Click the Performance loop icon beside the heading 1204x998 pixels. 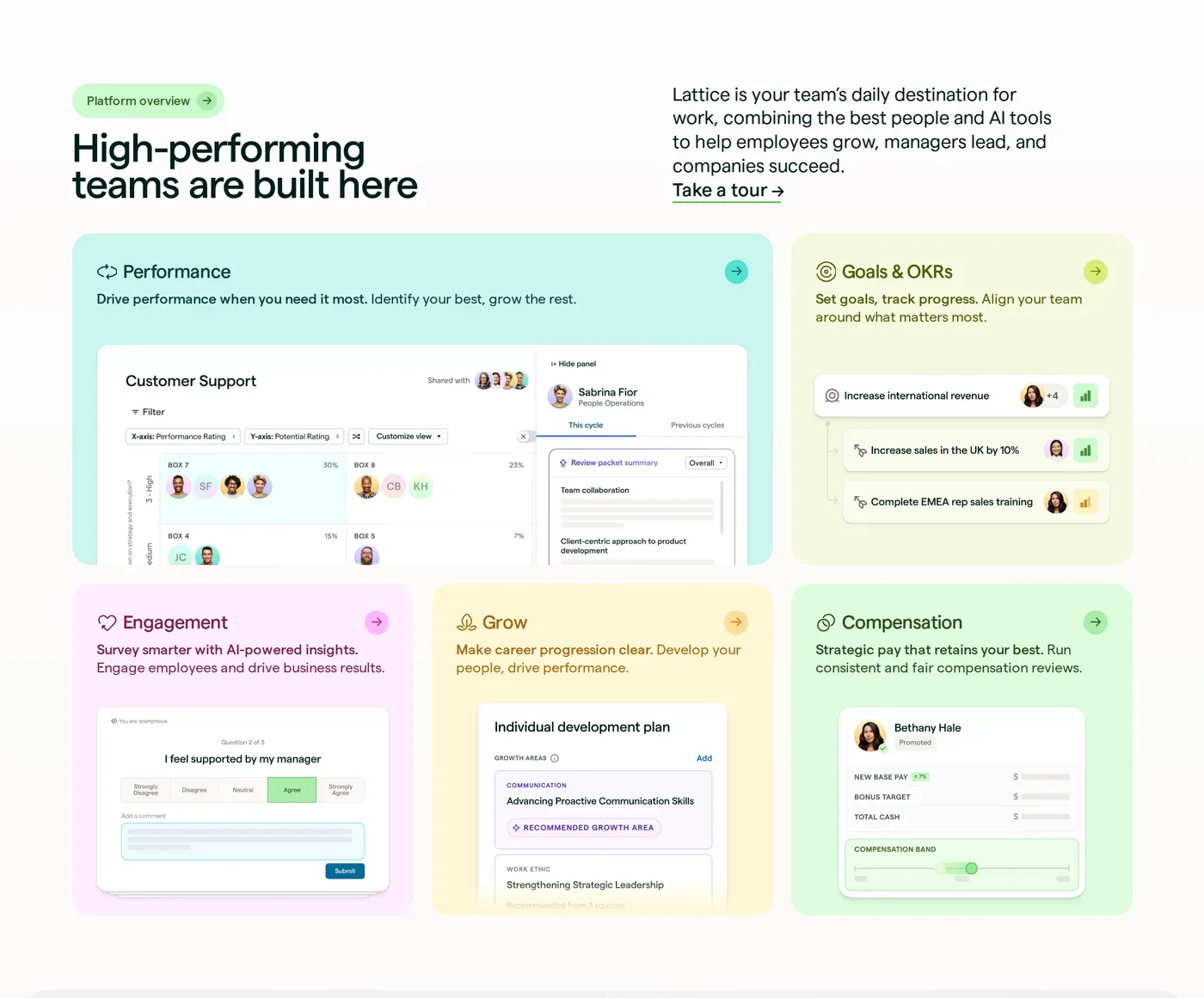pyautogui.click(x=107, y=272)
